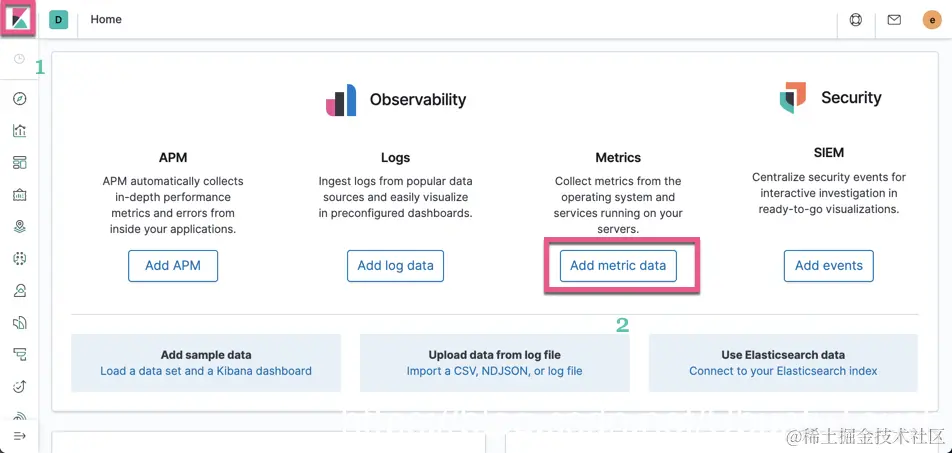Open the Maps sidebar icon
This screenshot has width=952, height=453.
(x=19, y=227)
